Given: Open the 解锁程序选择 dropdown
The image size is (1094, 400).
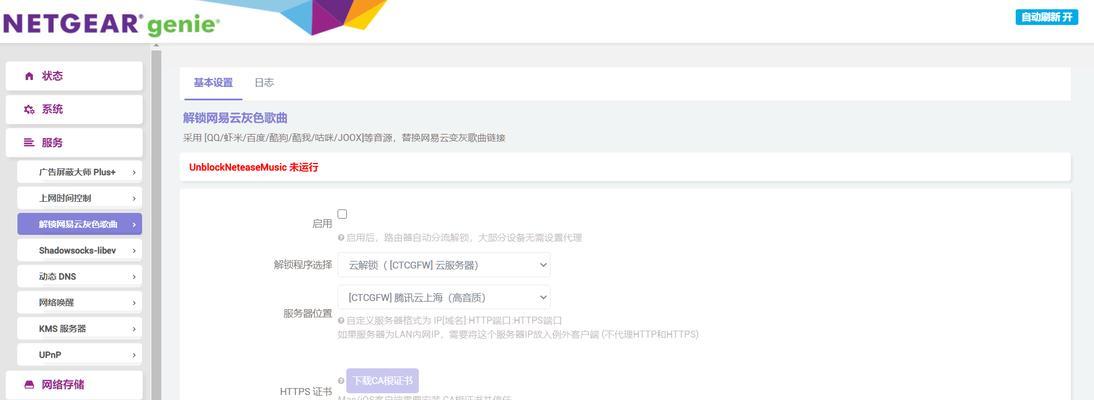Looking at the screenshot, I should [x=444, y=265].
